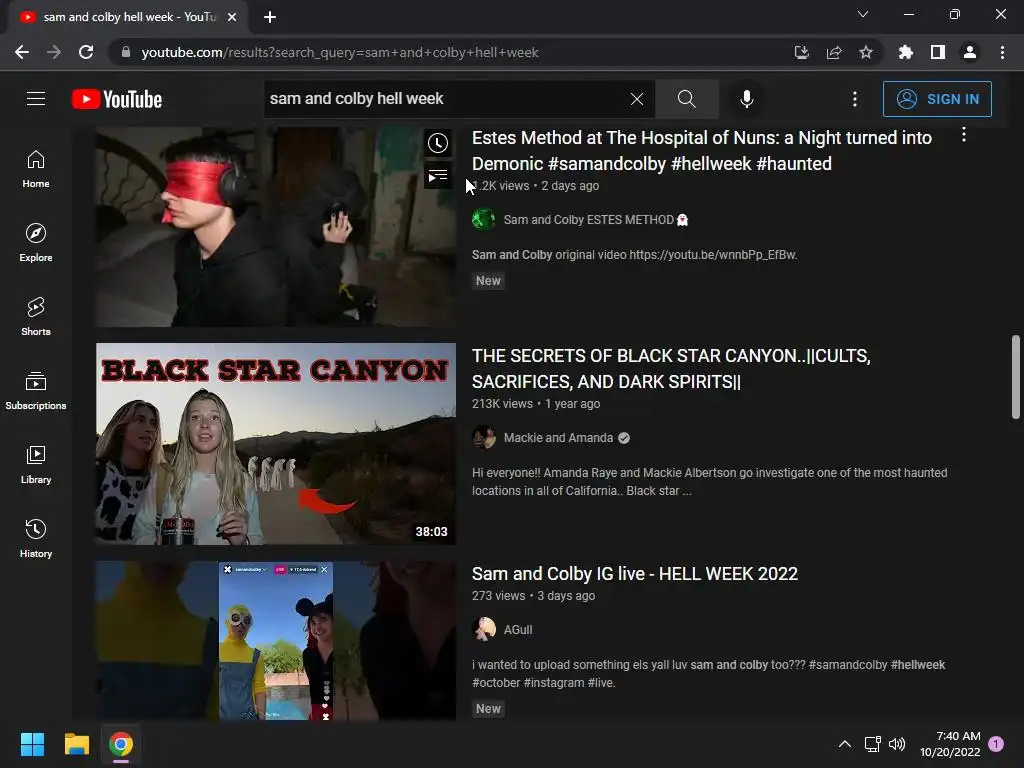This screenshot has height=768, width=1024.
Task: Click the browser address bar URL
Action: point(340,52)
